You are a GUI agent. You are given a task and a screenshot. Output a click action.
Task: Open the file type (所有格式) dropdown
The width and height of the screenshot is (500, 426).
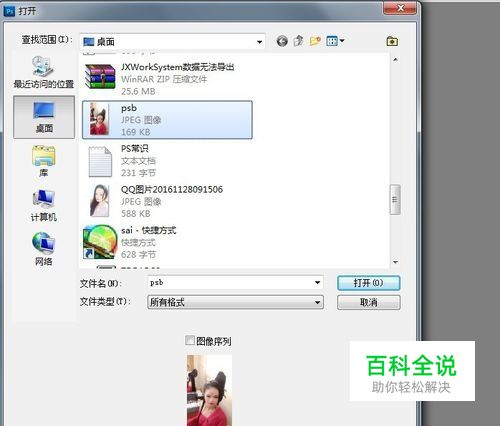pos(235,302)
